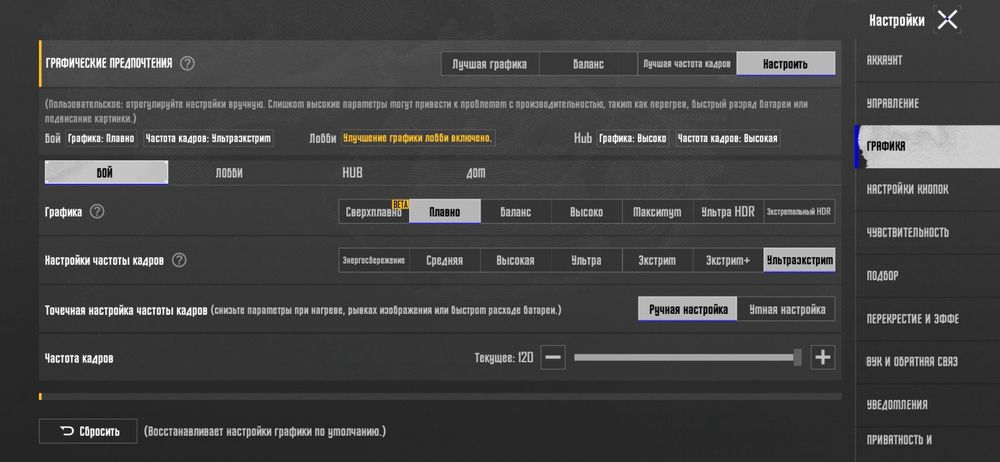
Task: Open the Перекрестие и эффе section
Action: click(x=927, y=318)
